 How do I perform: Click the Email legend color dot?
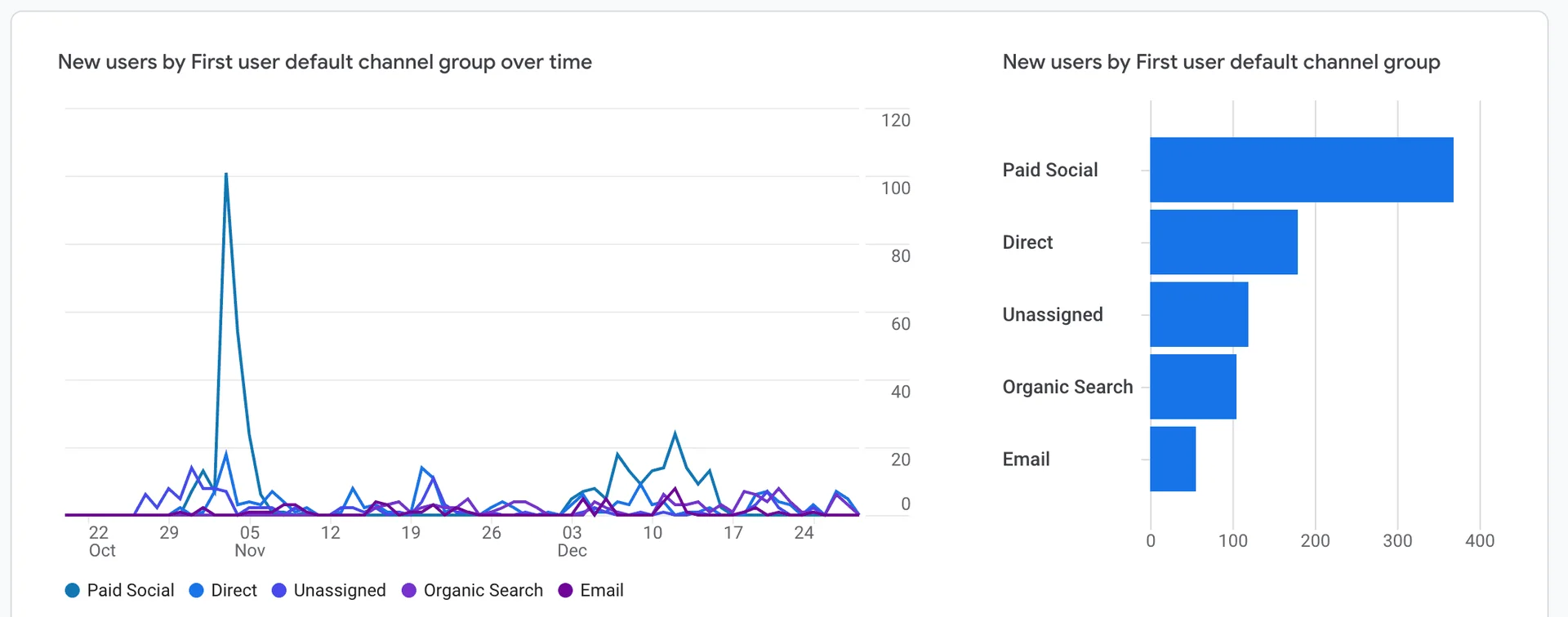[565, 590]
